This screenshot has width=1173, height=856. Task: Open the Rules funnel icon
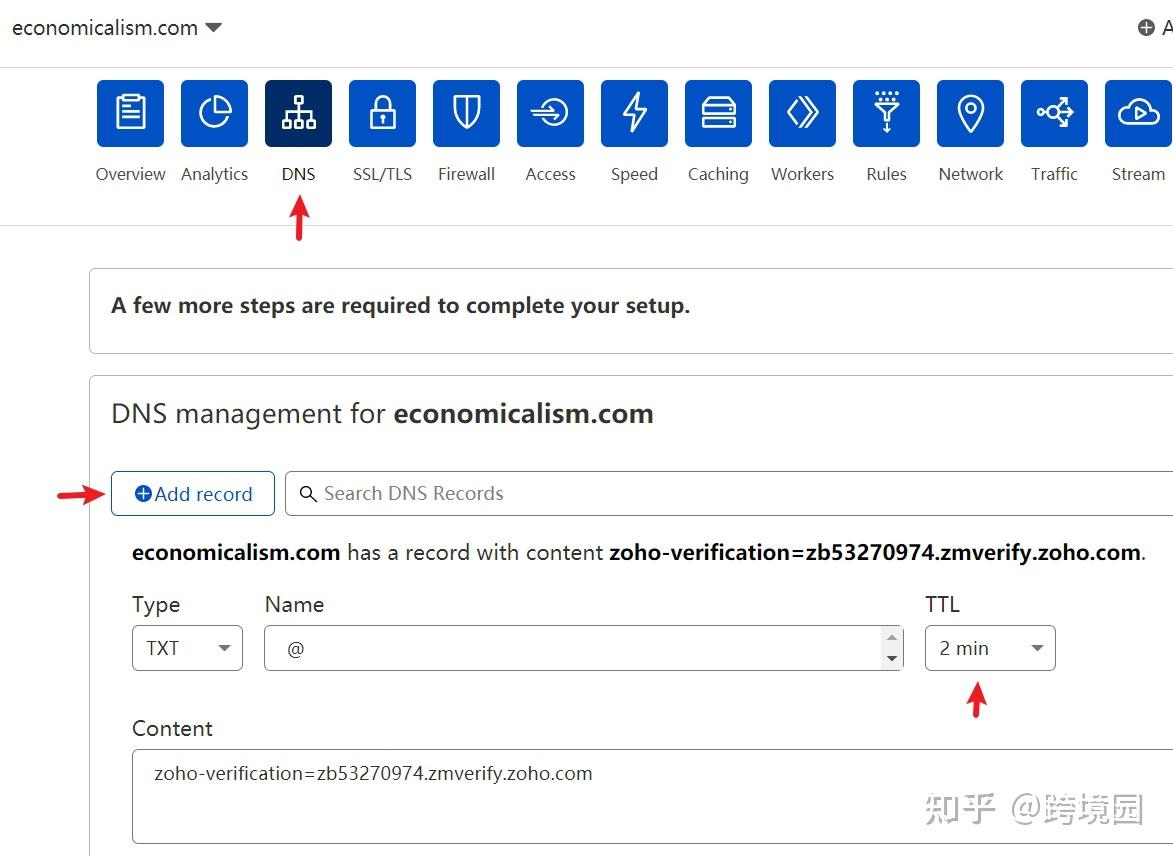coord(886,113)
